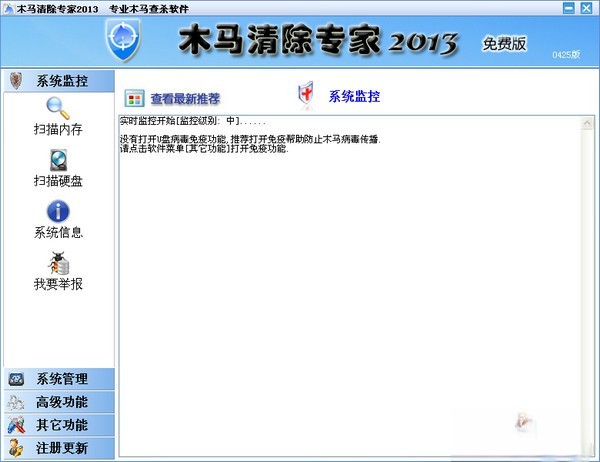Click the 注册更新 user icon
This screenshot has width=600, height=462.
point(16,448)
